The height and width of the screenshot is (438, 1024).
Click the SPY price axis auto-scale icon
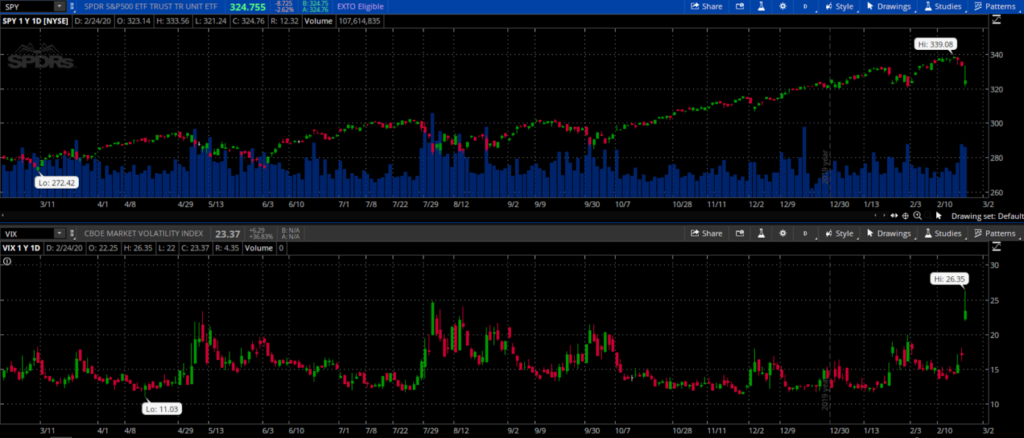(996, 20)
